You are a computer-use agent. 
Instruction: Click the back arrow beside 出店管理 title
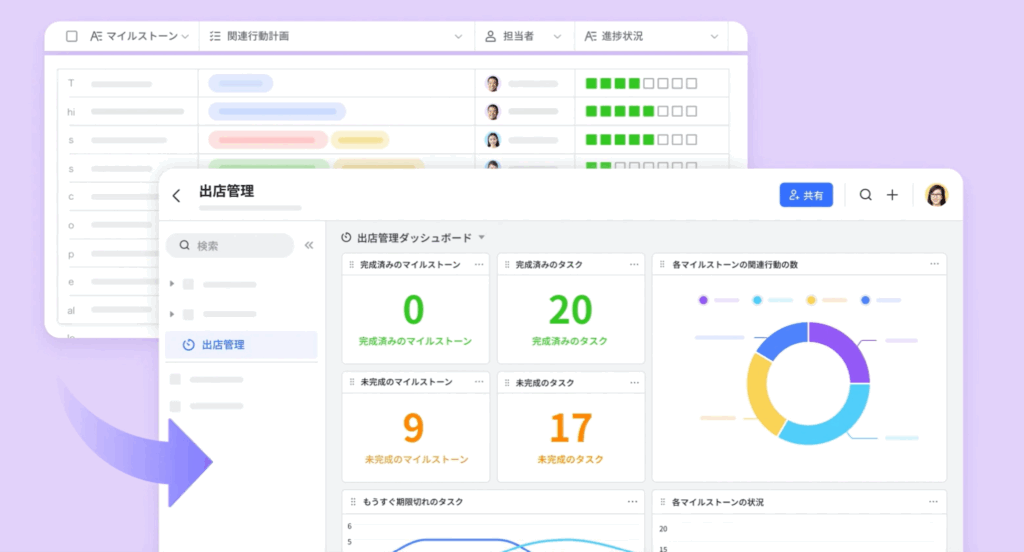(177, 196)
